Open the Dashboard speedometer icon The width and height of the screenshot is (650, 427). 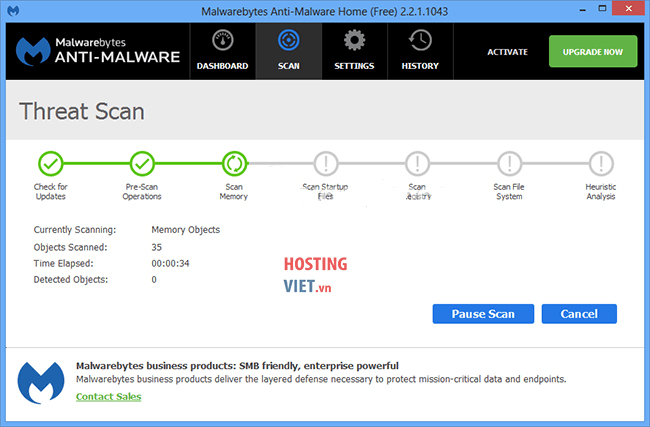pyautogui.click(x=222, y=41)
